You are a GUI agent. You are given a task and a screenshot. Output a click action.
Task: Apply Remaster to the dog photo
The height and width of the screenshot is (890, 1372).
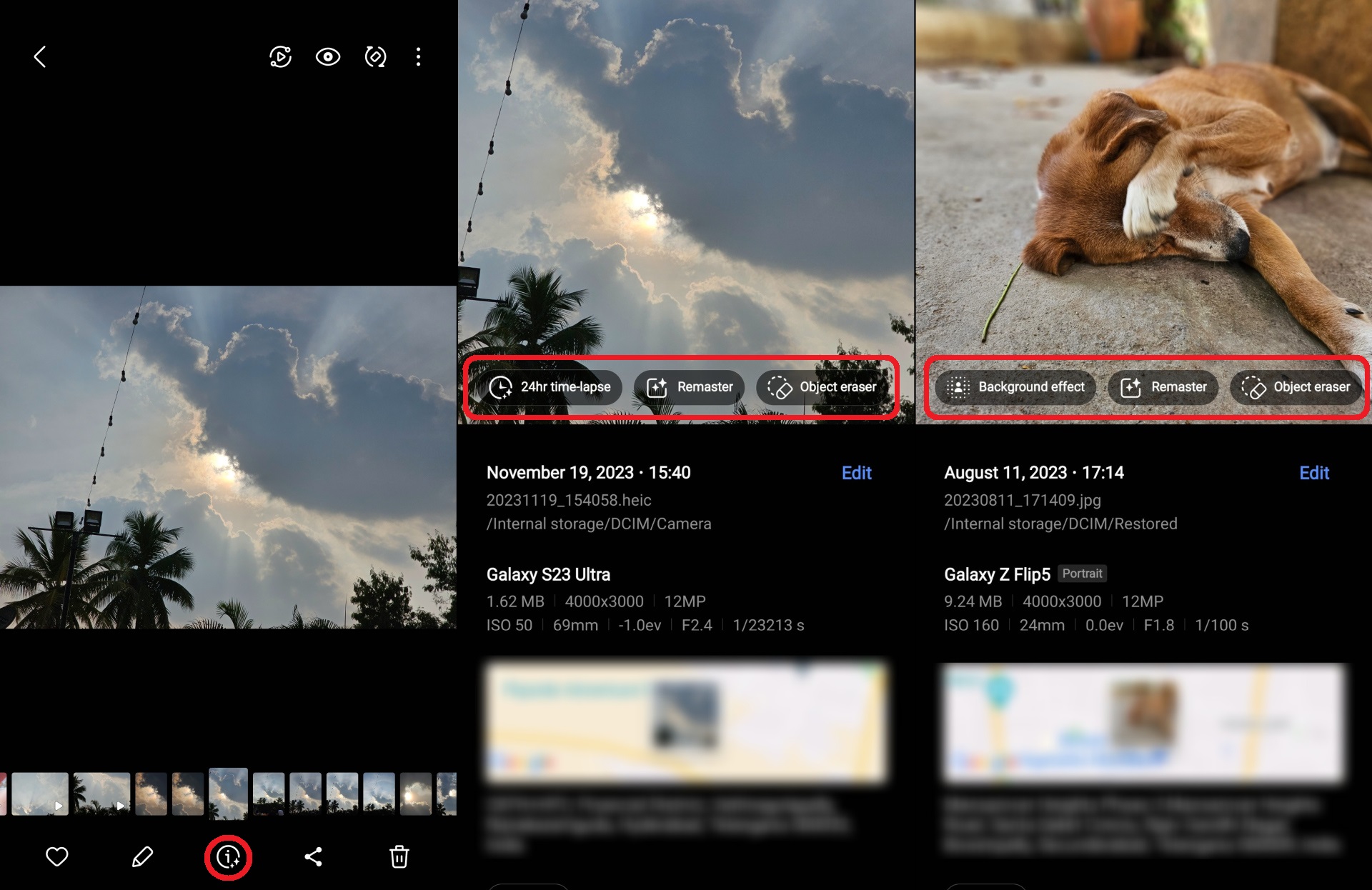(x=1163, y=387)
